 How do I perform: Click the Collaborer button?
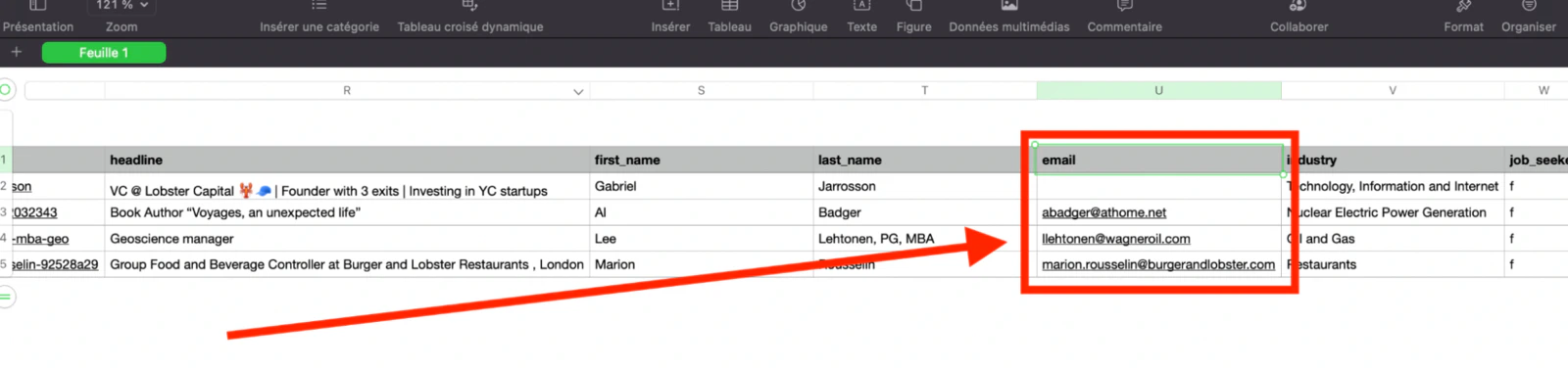click(x=1299, y=18)
